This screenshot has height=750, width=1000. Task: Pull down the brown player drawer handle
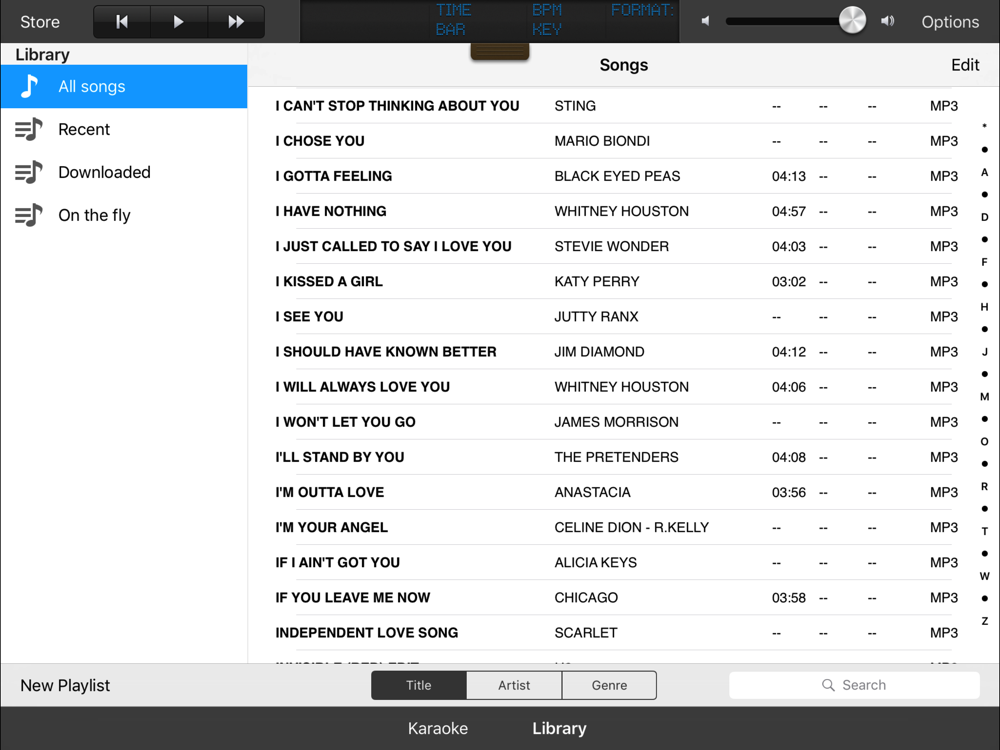pos(500,51)
